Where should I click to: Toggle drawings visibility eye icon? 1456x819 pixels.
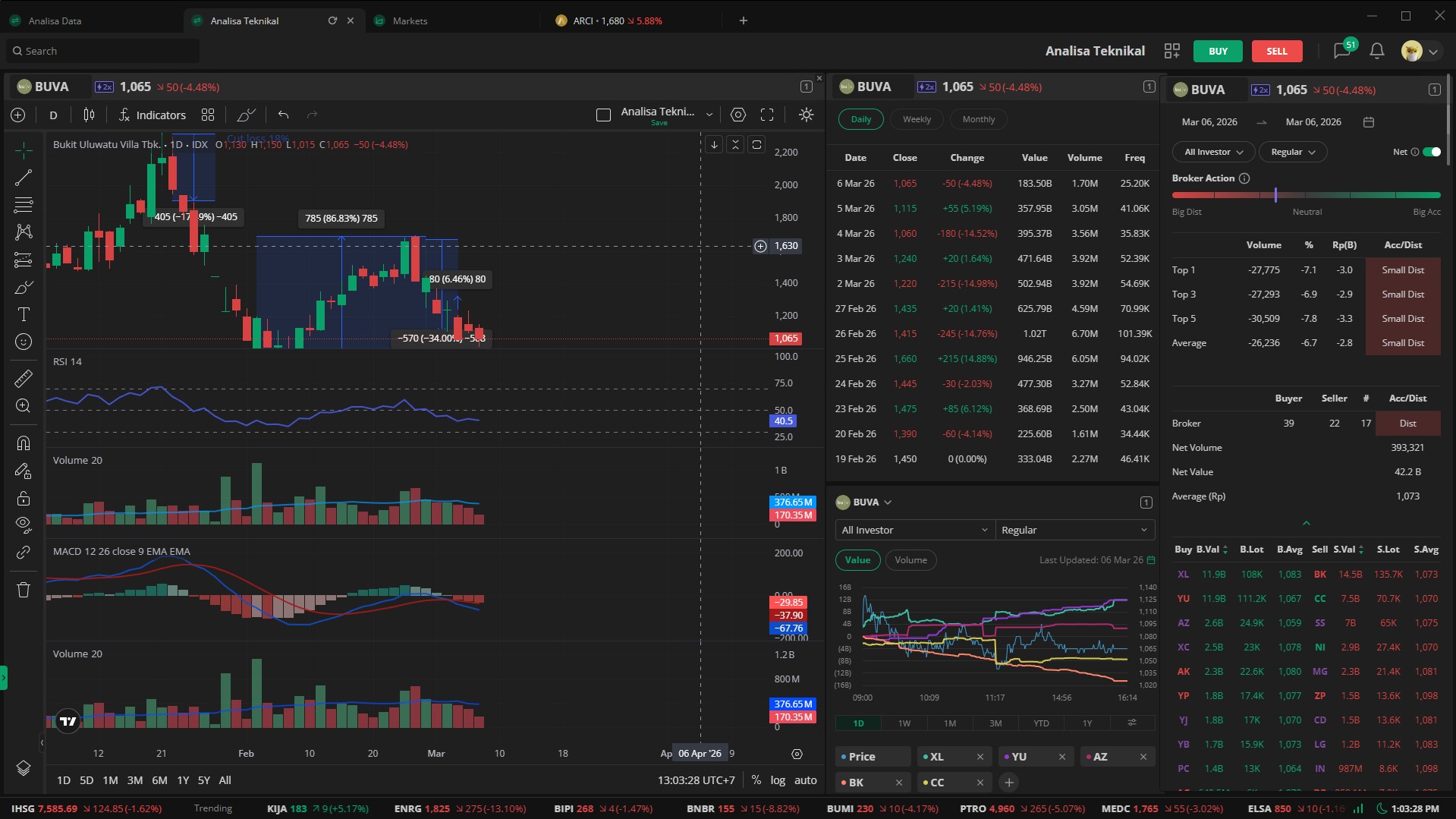click(x=24, y=524)
